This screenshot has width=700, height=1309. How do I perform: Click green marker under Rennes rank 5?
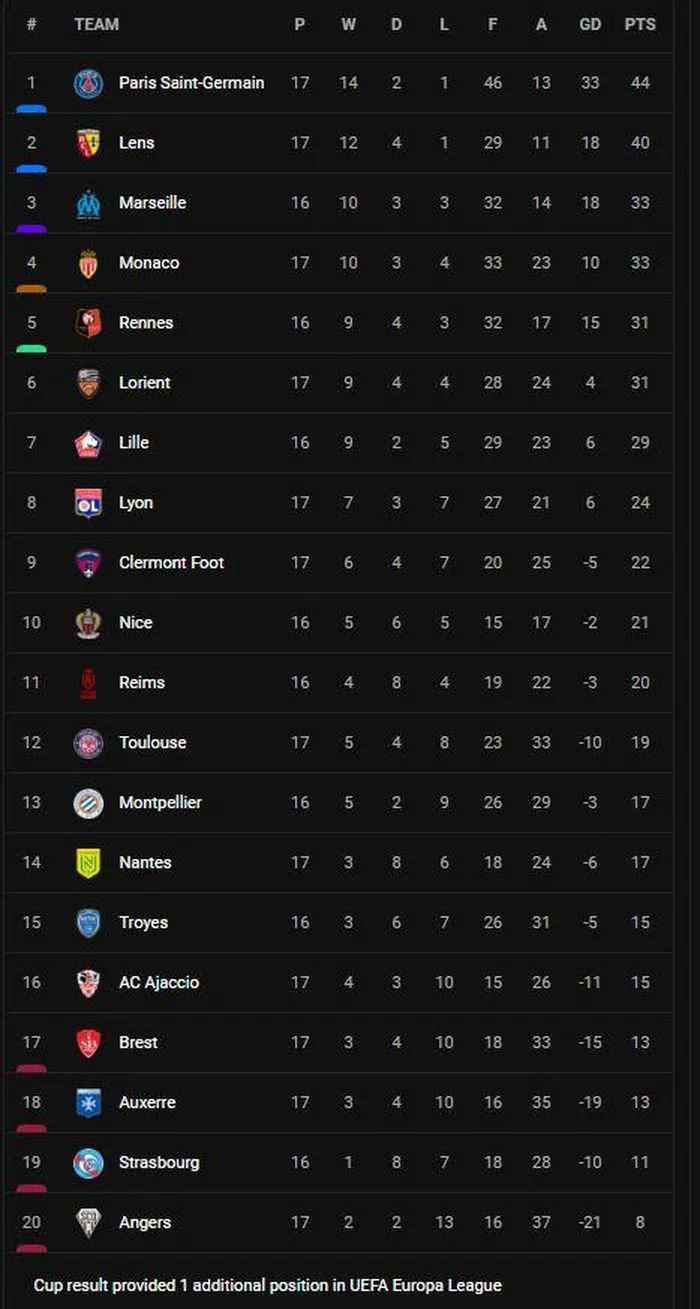[x=31, y=349]
